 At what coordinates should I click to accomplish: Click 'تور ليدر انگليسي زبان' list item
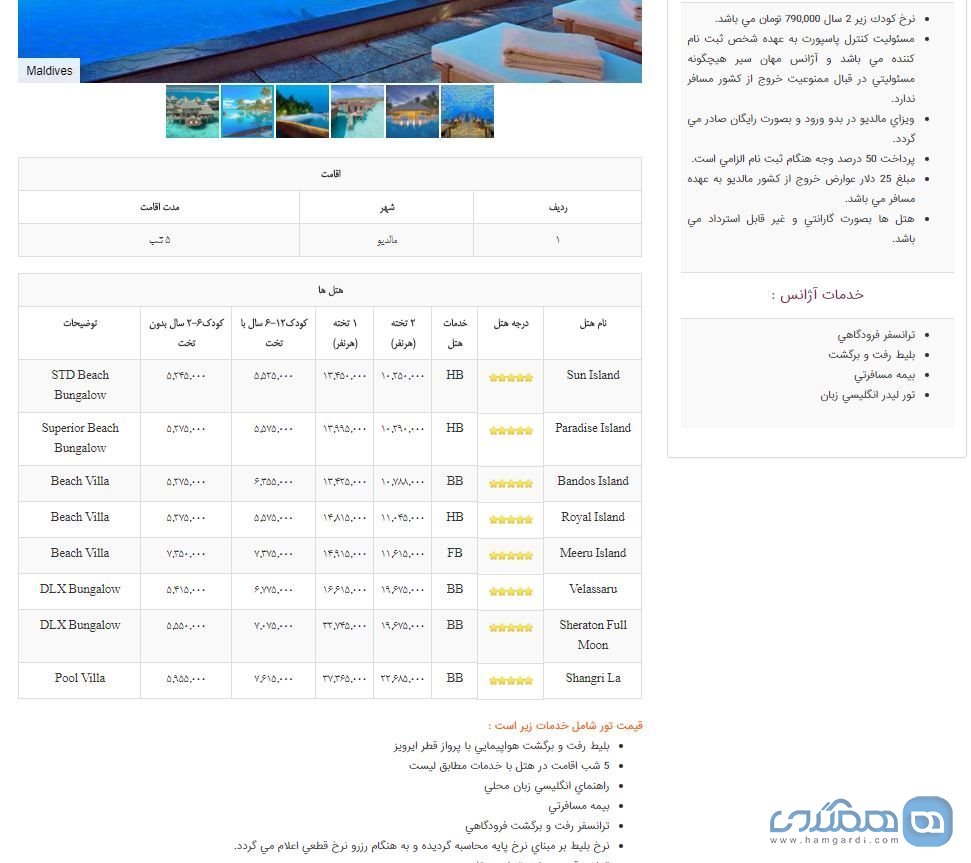[x=868, y=395]
